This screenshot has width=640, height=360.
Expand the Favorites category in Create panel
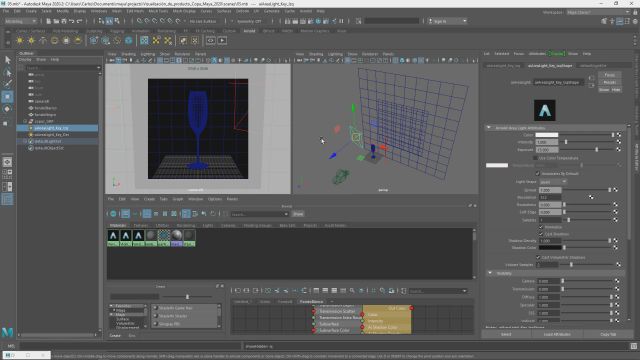click(x=111, y=306)
